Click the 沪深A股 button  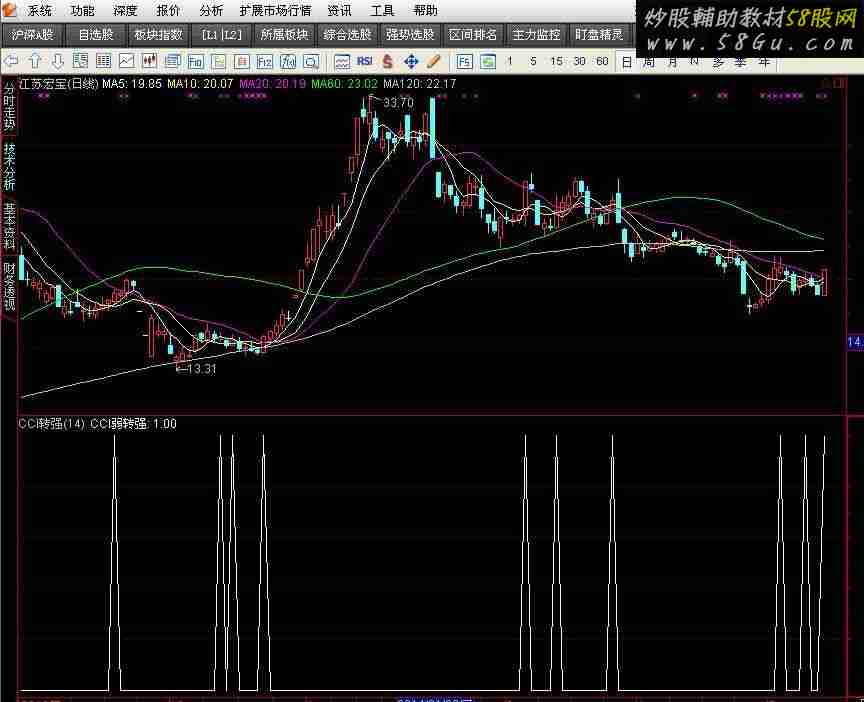[33, 35]
